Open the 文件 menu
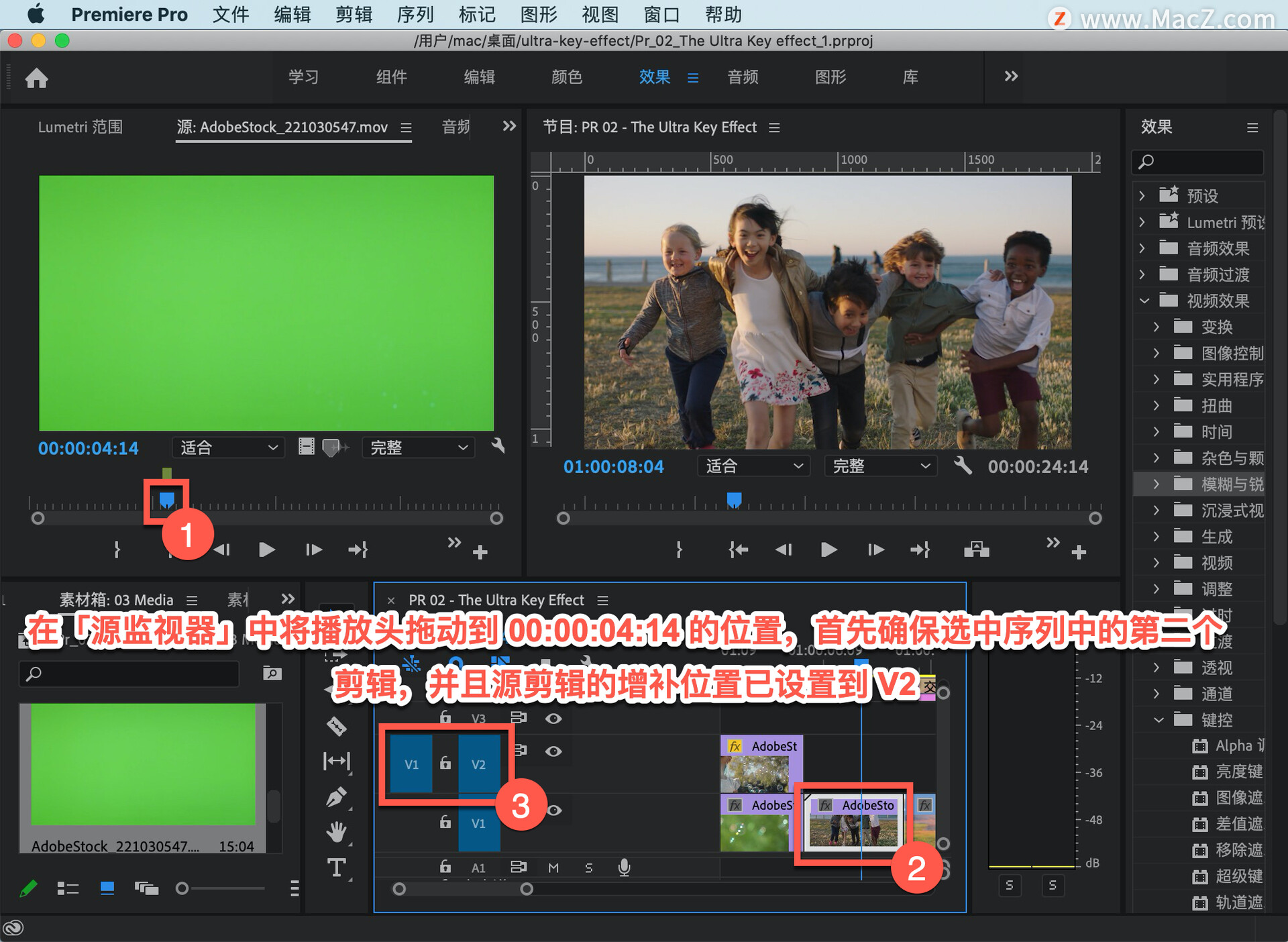 (x=230, y=15)
